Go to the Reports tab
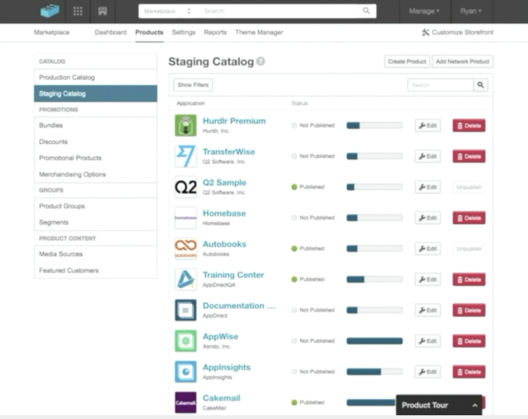Image resolution: width=528 pixels, height=419 pixels. click(x=215, y=32)
